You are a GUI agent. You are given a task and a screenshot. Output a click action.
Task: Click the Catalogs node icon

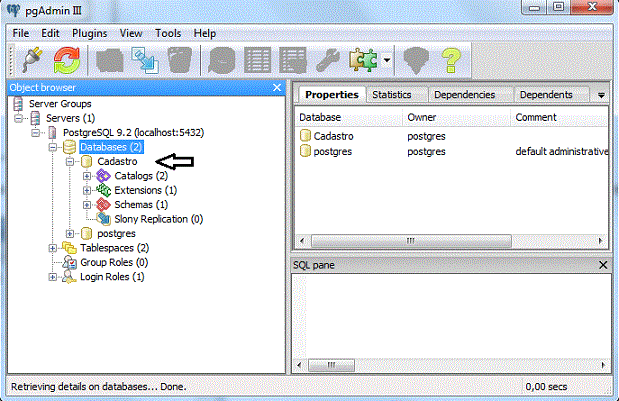coord(103,176)
